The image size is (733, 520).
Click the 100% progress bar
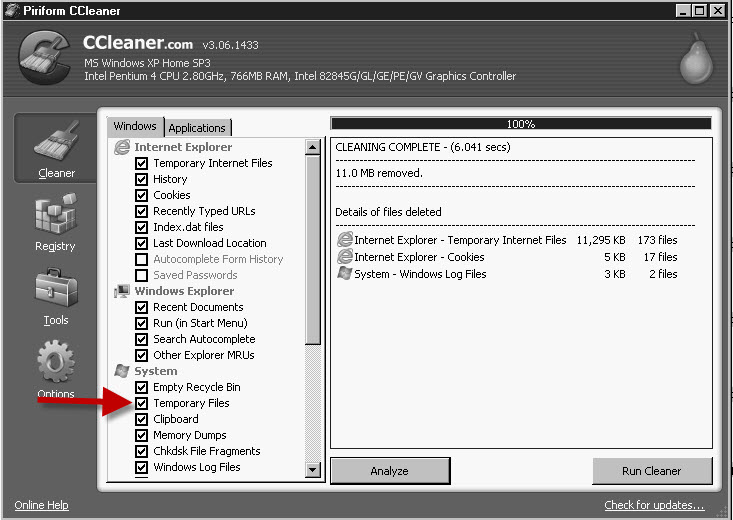pos(521,123)
